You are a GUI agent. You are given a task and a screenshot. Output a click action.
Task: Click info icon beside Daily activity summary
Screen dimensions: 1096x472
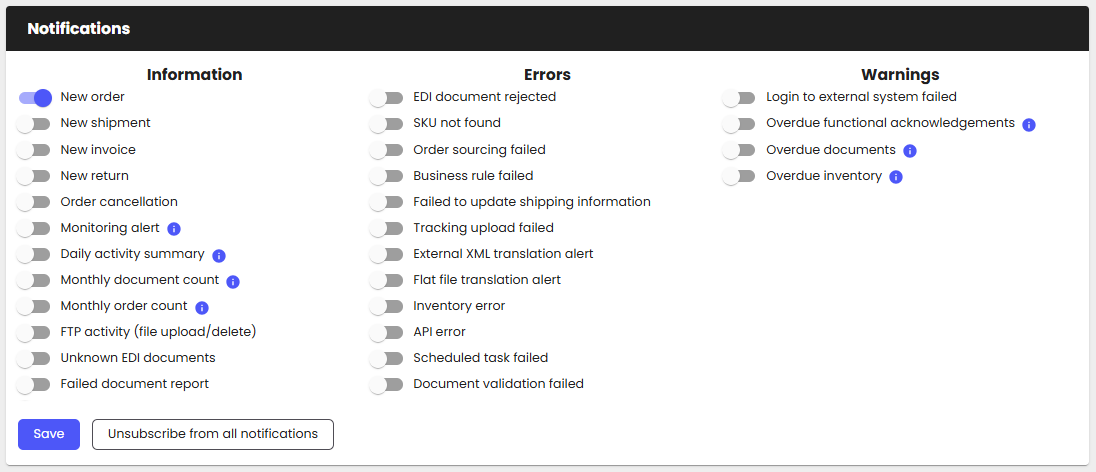click(219, 255)
